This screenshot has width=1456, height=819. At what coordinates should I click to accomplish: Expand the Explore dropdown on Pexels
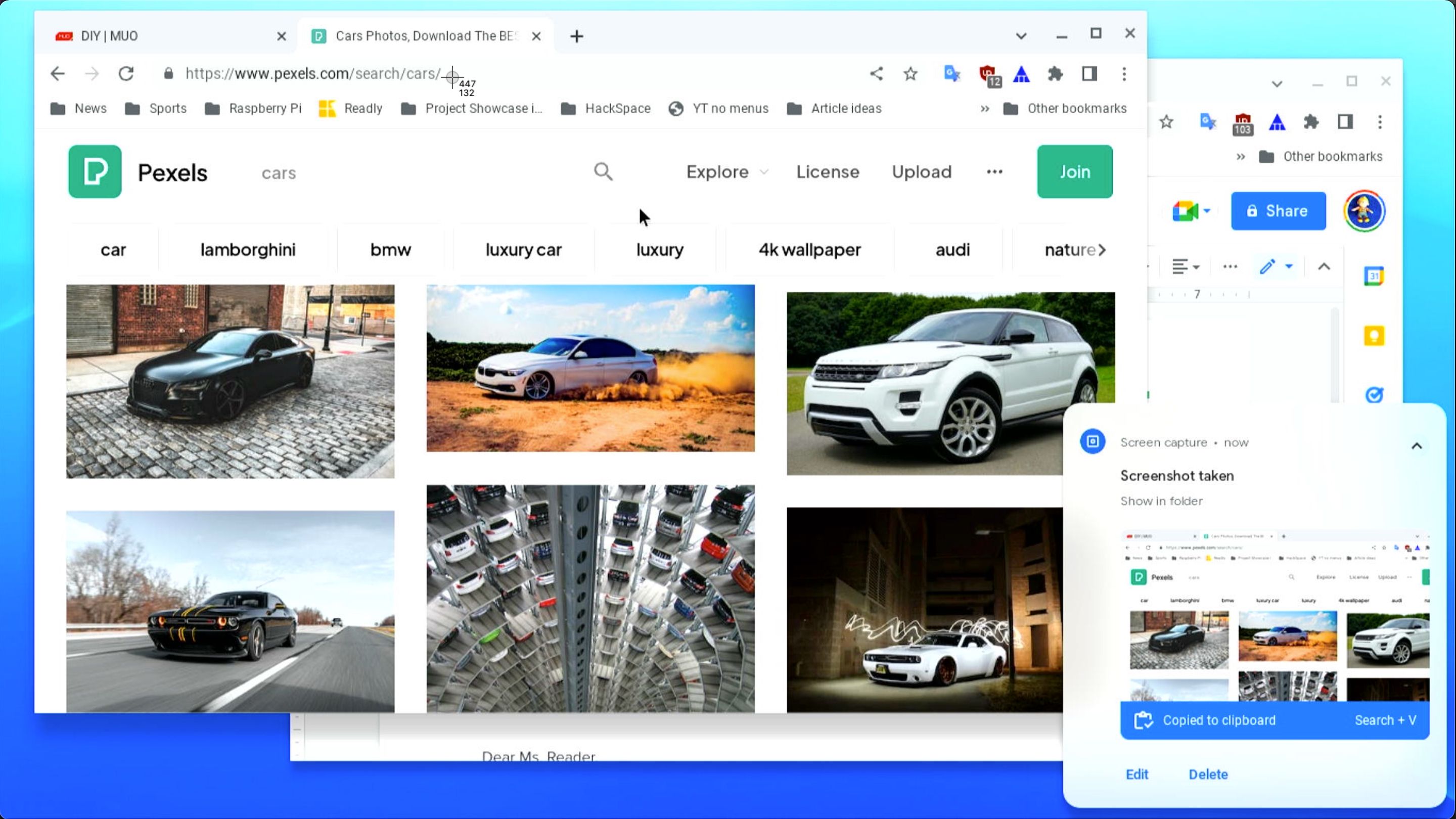point(727,172)
